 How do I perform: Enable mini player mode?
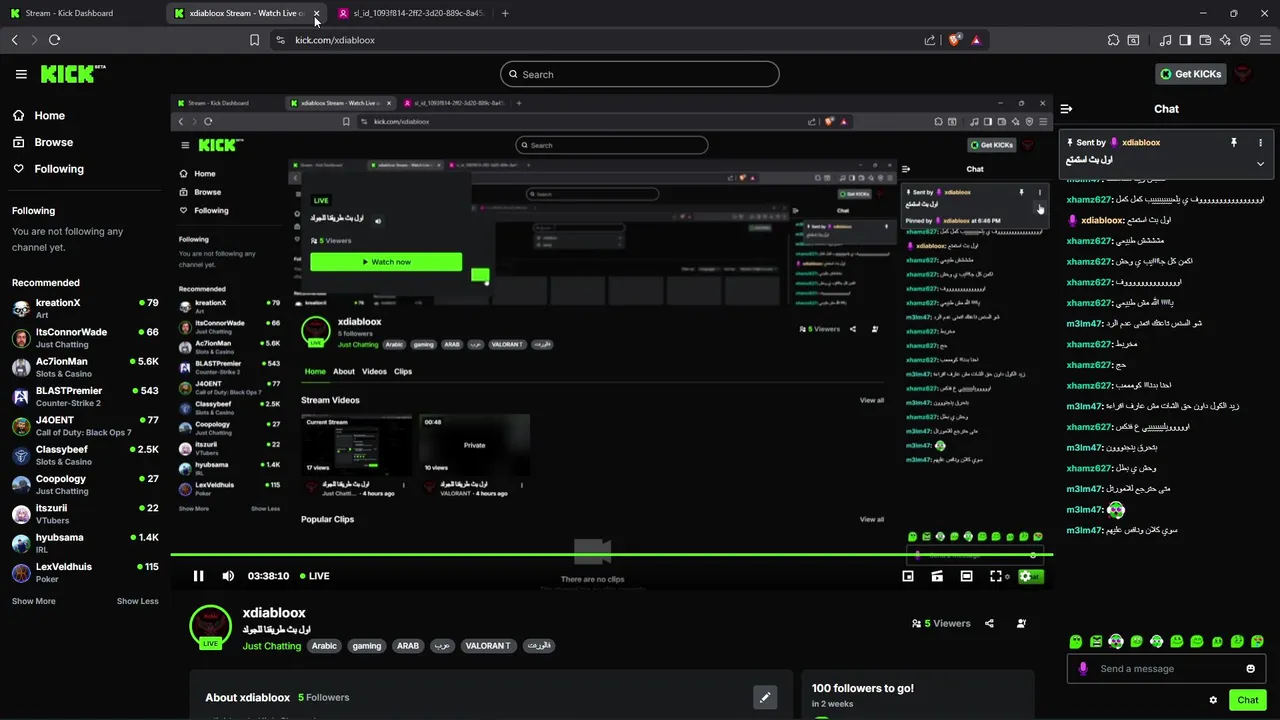point(908,576)
